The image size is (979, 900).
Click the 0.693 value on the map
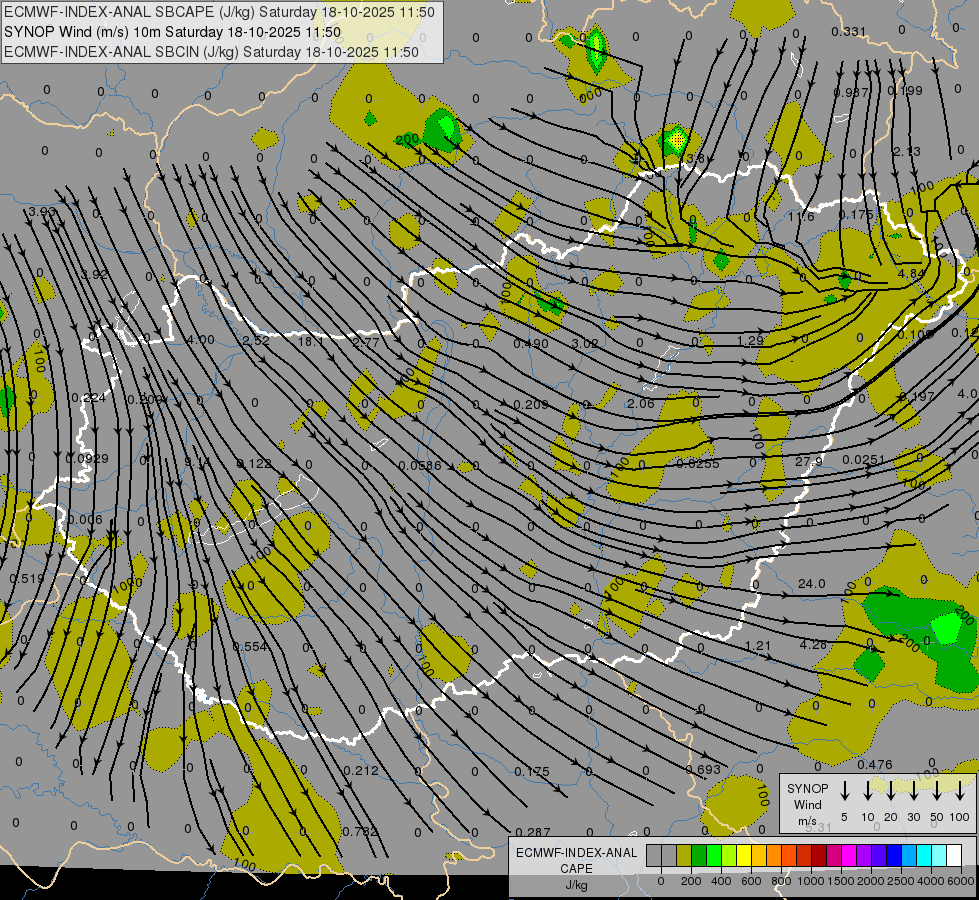[703, 769]
